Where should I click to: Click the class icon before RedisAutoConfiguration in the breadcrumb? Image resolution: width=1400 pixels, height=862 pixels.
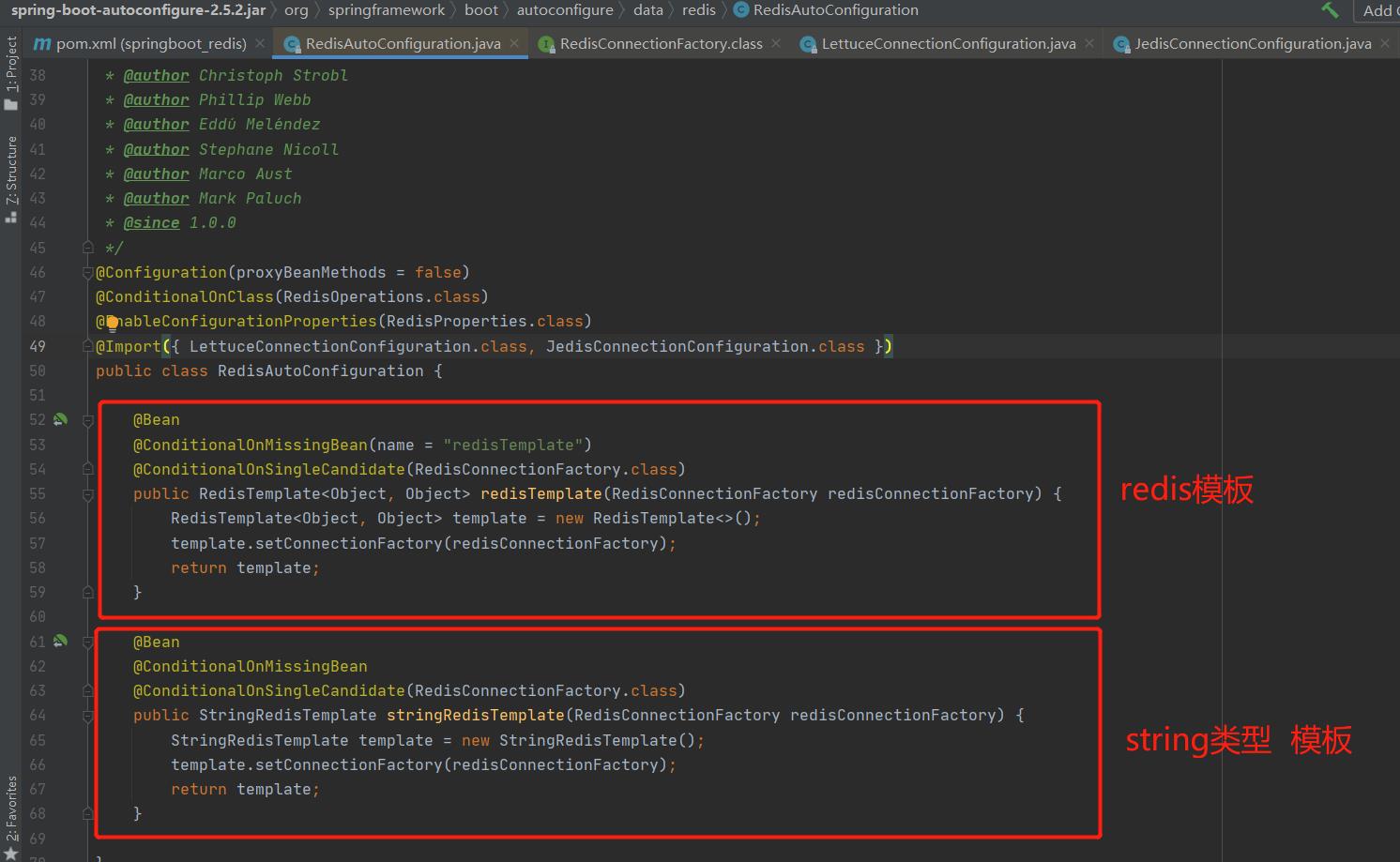(x=740, y=10)
